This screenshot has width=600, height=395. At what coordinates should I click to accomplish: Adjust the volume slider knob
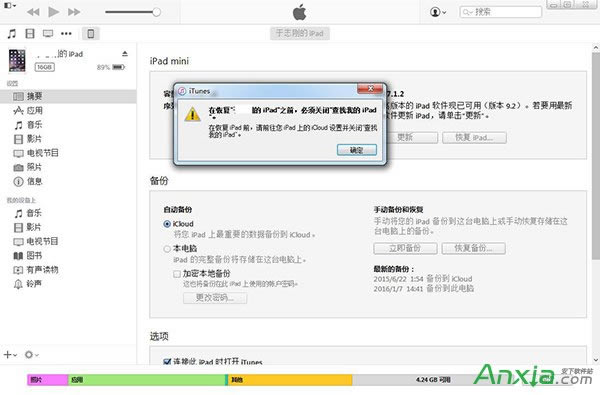click(x=156, y=12)
